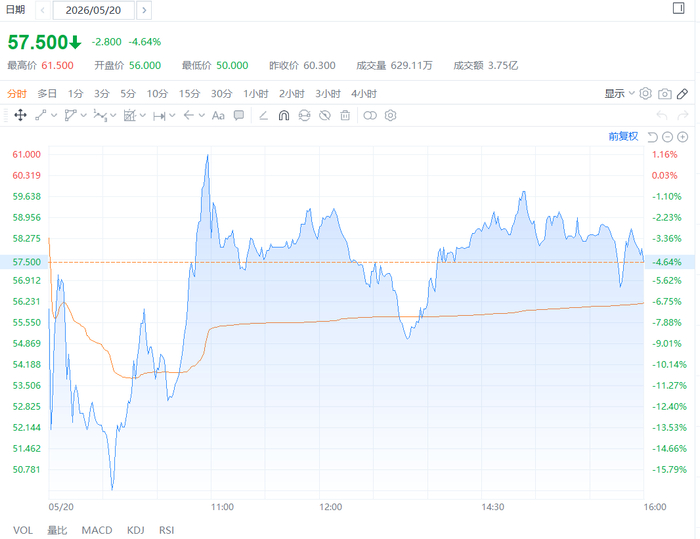
Task: Reset chart zoom with the rotate arrow icon
Action: [x=653, y=137]
